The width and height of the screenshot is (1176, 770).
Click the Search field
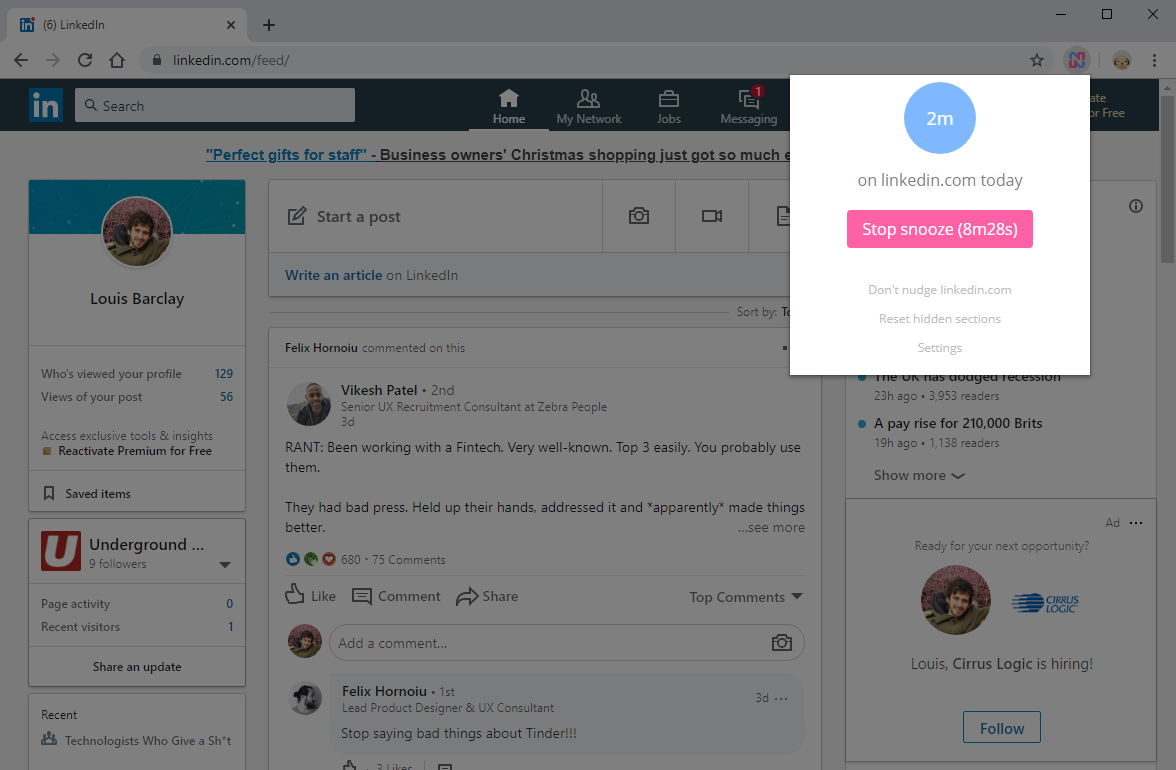(x=214, y=106)
